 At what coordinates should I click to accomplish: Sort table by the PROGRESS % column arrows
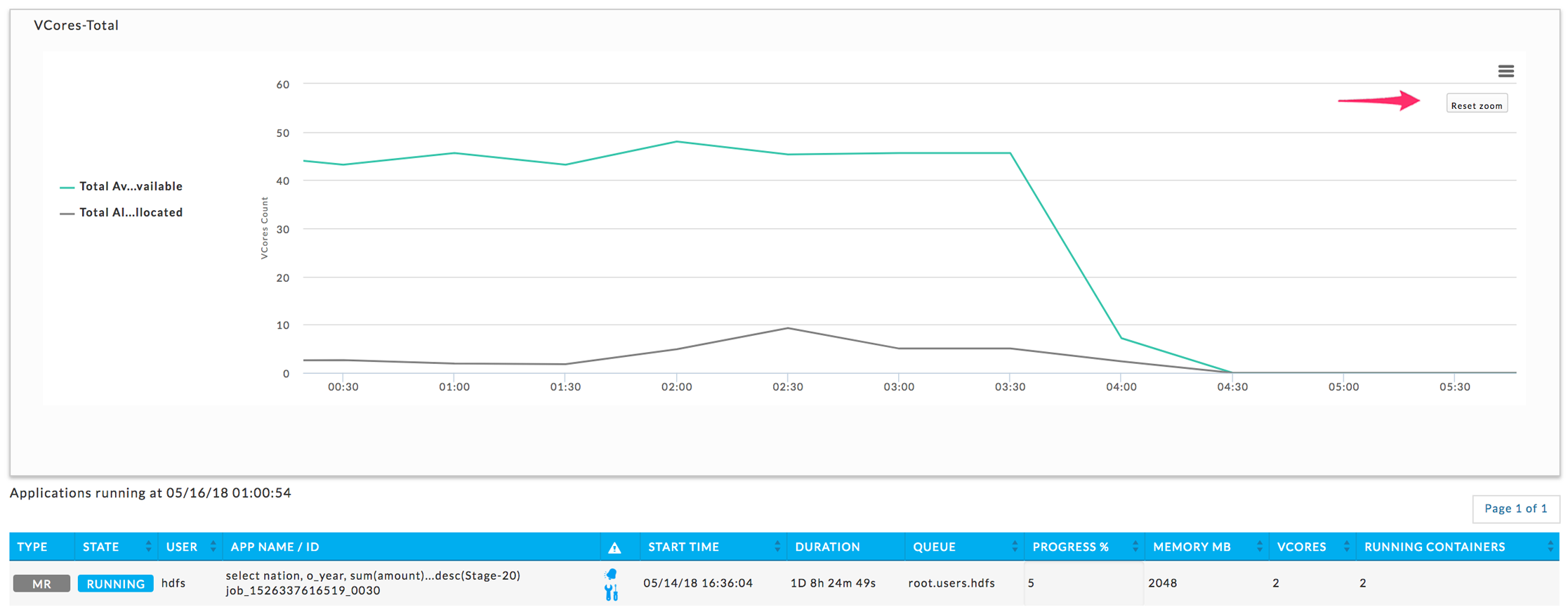pyautogui.click(x=1135, y=547)
